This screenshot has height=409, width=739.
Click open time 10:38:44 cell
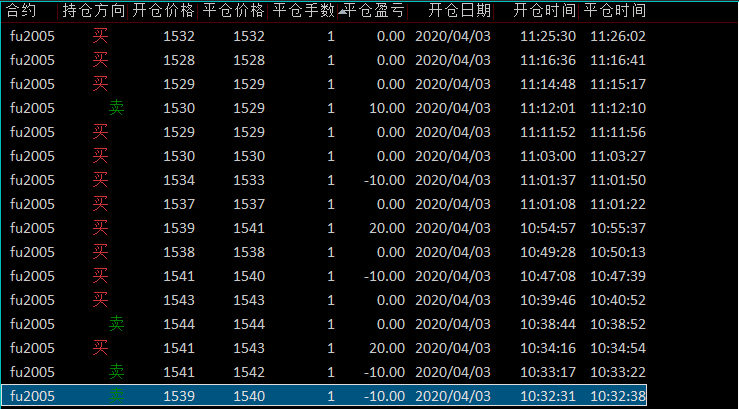[548, 324]
